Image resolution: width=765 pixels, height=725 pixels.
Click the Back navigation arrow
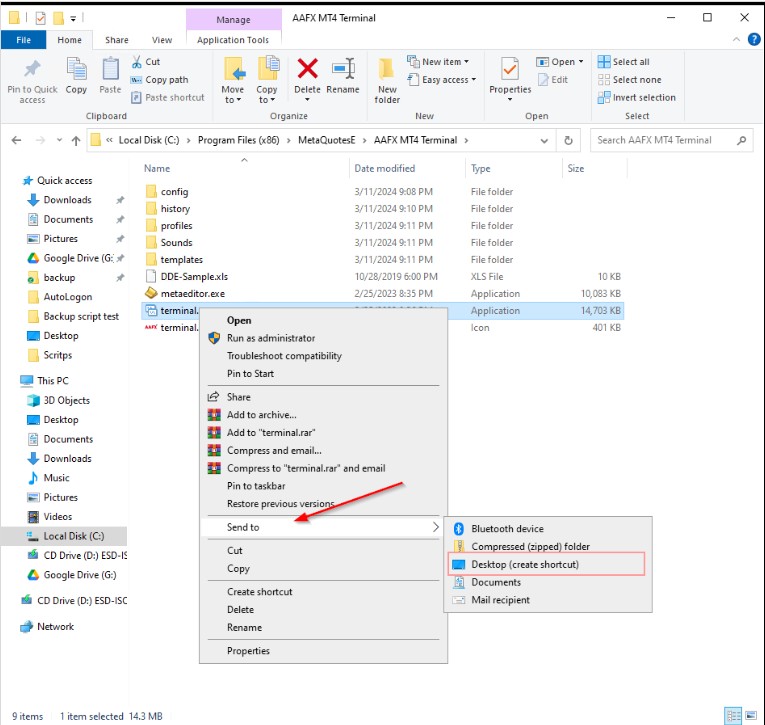pyautogui.click(x=17, y=141)
